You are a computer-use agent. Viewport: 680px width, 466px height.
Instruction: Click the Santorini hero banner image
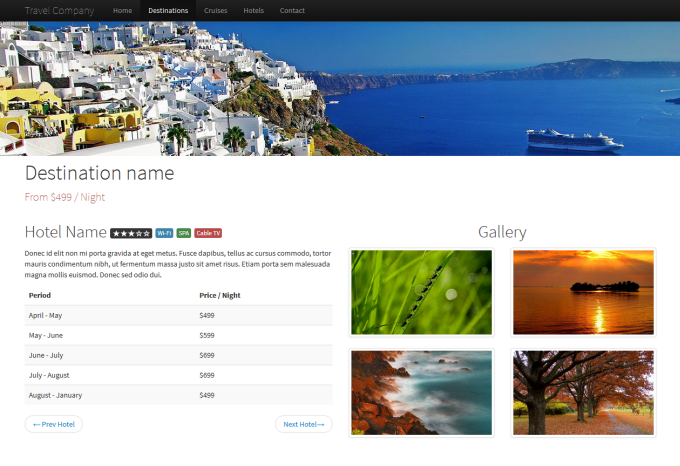click(x=340, y=88)
